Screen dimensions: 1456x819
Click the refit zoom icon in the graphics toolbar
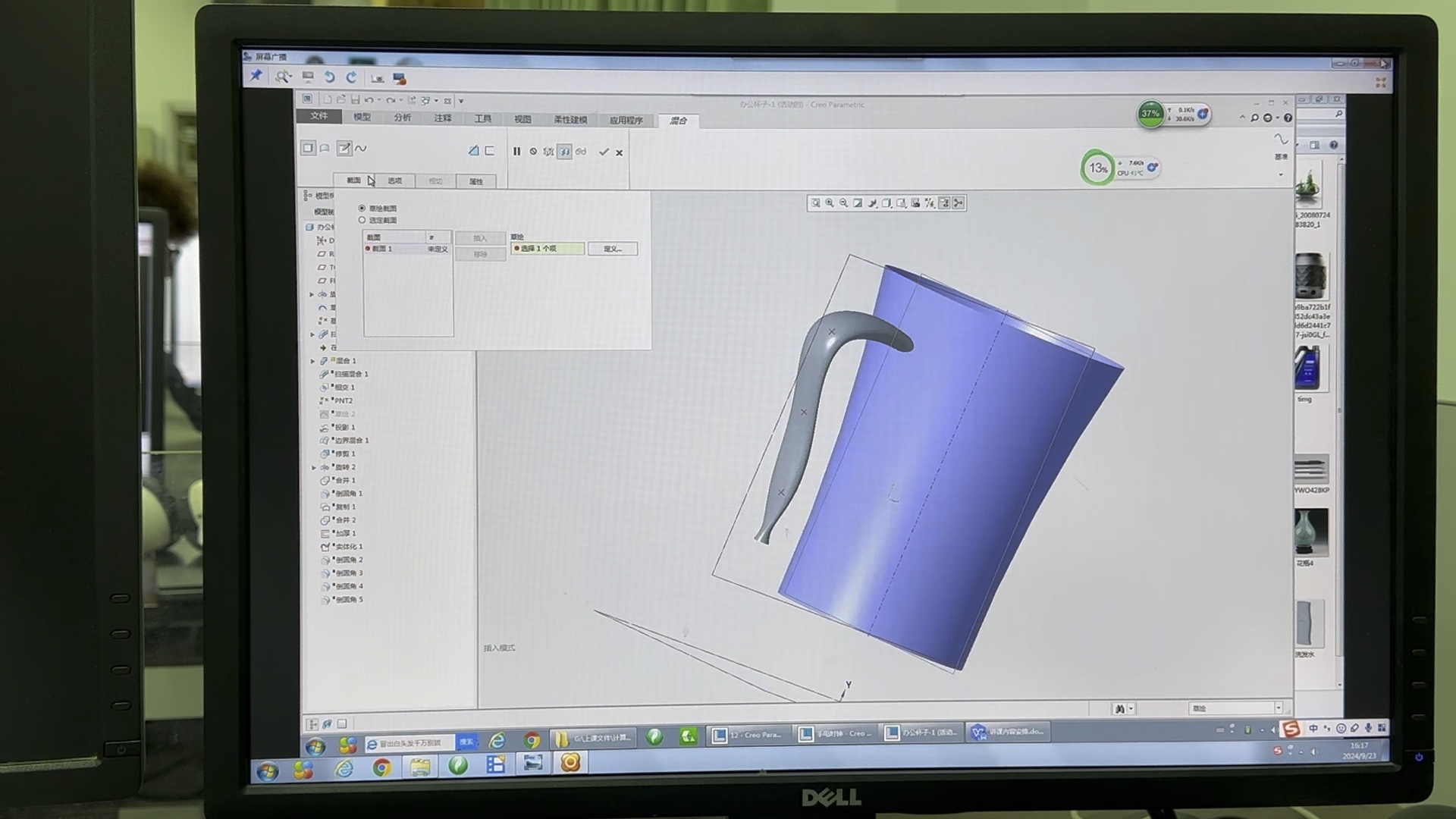point(815,203)
